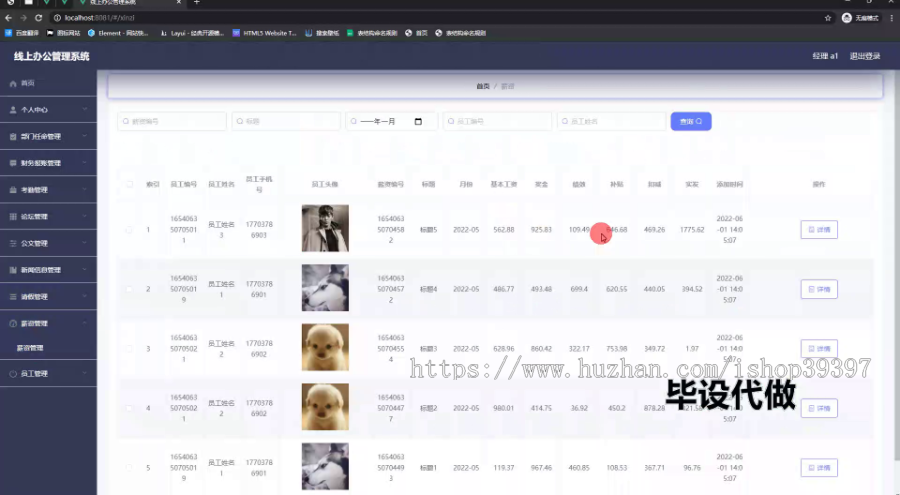This screenshot has width=900, height=495.
Task: Click 退出登录 in the header
Action: 865,56
